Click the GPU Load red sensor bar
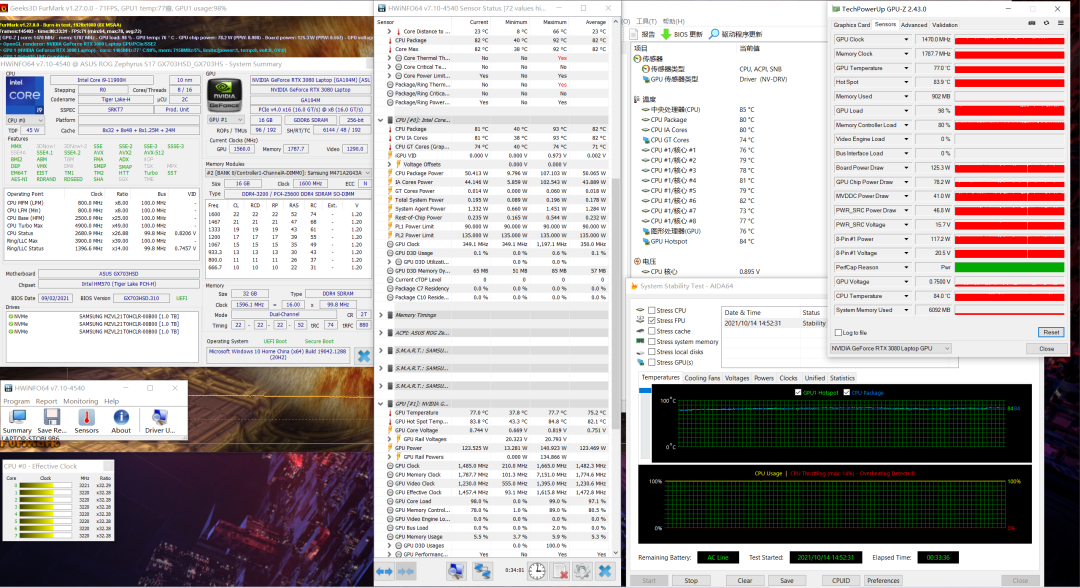Image resolution: width=1080 pixels, height=588 pixels. 1008,111
